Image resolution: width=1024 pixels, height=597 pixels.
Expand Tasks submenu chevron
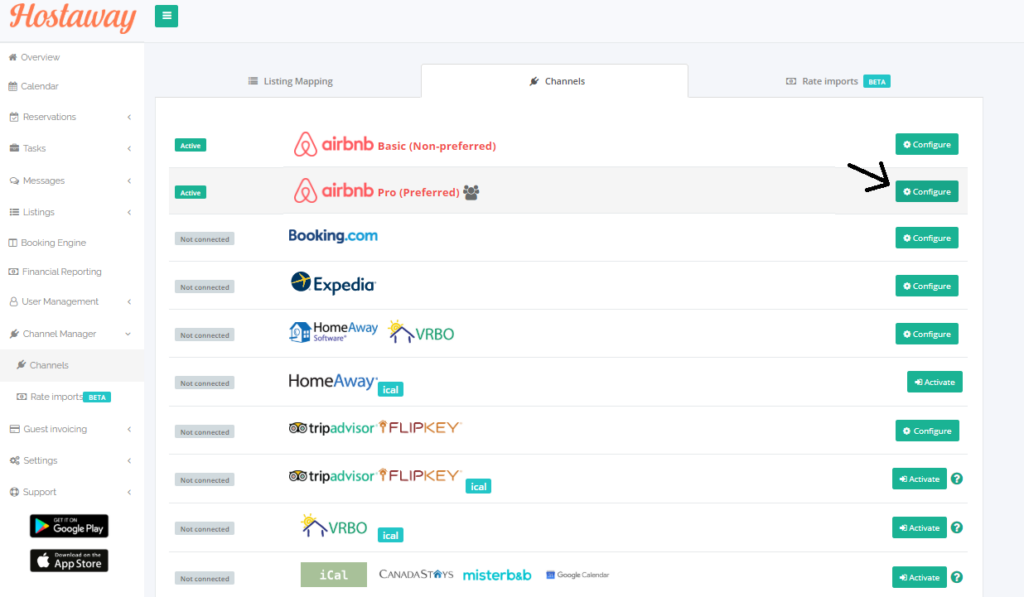[x=129, y=148]
